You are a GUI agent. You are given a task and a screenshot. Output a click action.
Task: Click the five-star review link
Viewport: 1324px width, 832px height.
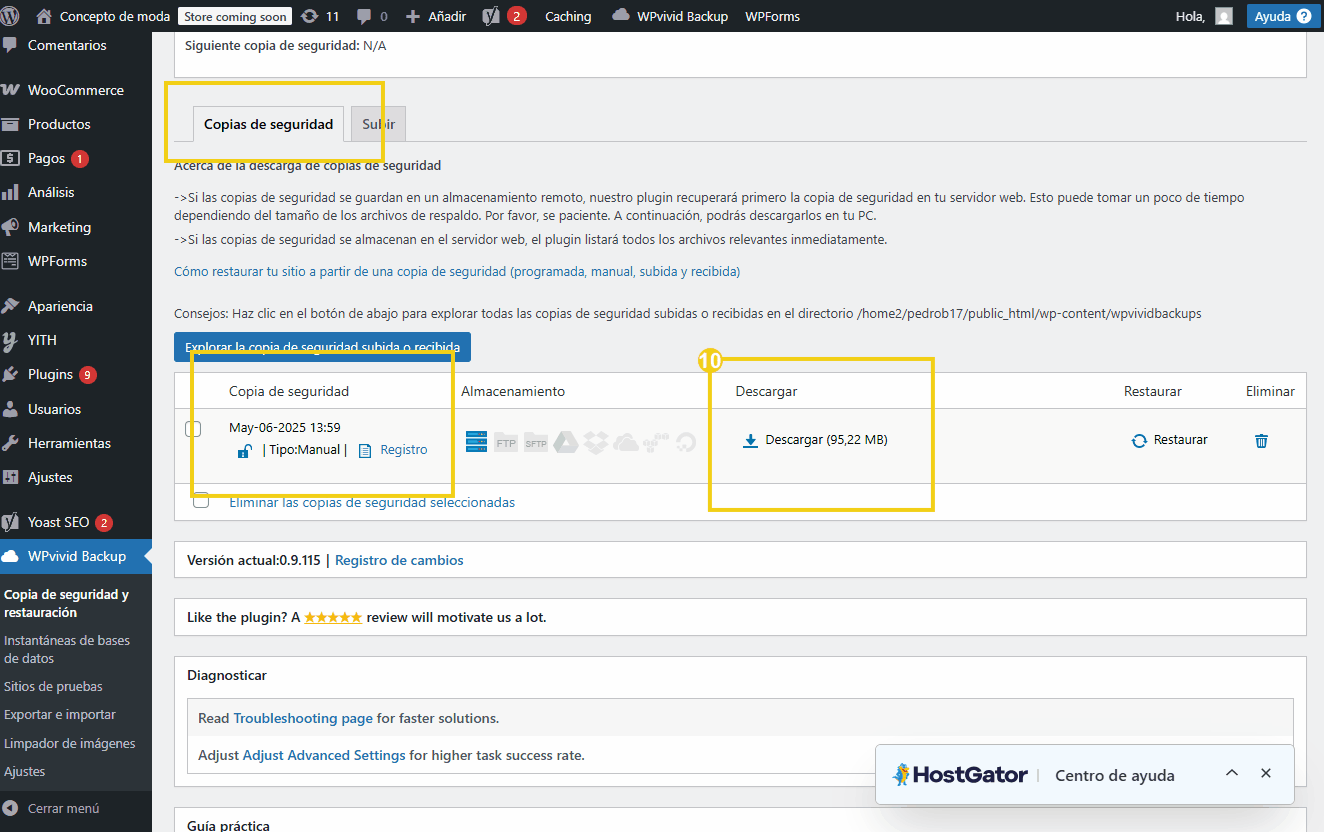[333, 617]
